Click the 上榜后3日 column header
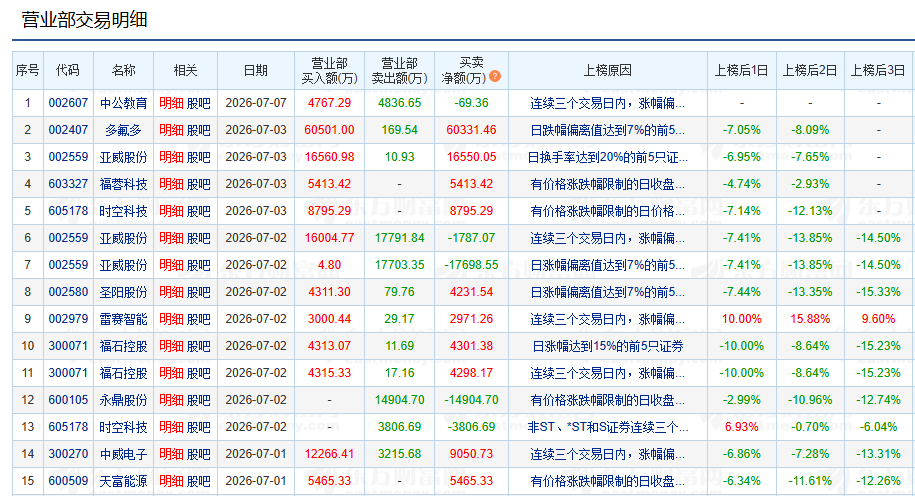The height and width of the screenshot is (496, 915). [x=878, y=70]
